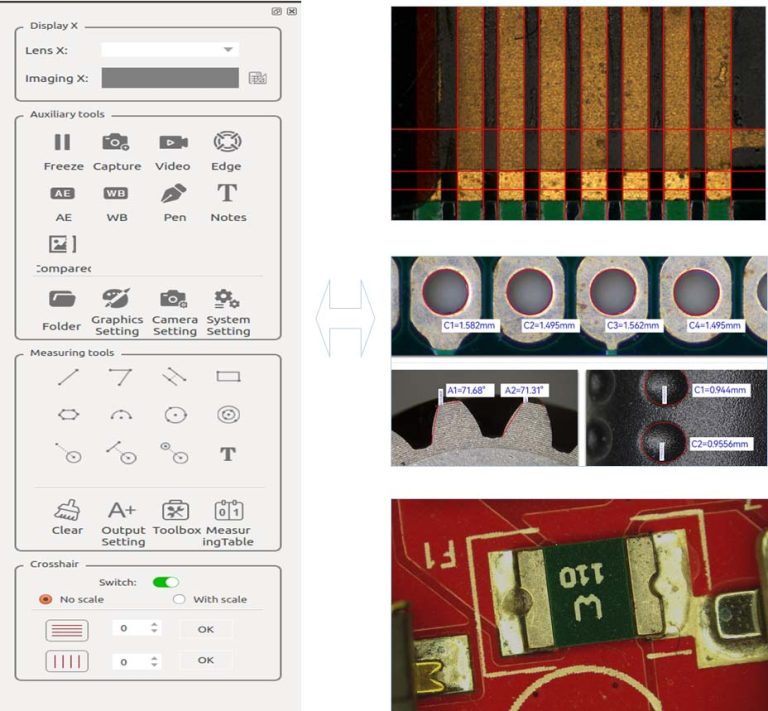Click the C2=1.495mm measurement label
This screenshot has width=768, height=711.
[549, 326]
